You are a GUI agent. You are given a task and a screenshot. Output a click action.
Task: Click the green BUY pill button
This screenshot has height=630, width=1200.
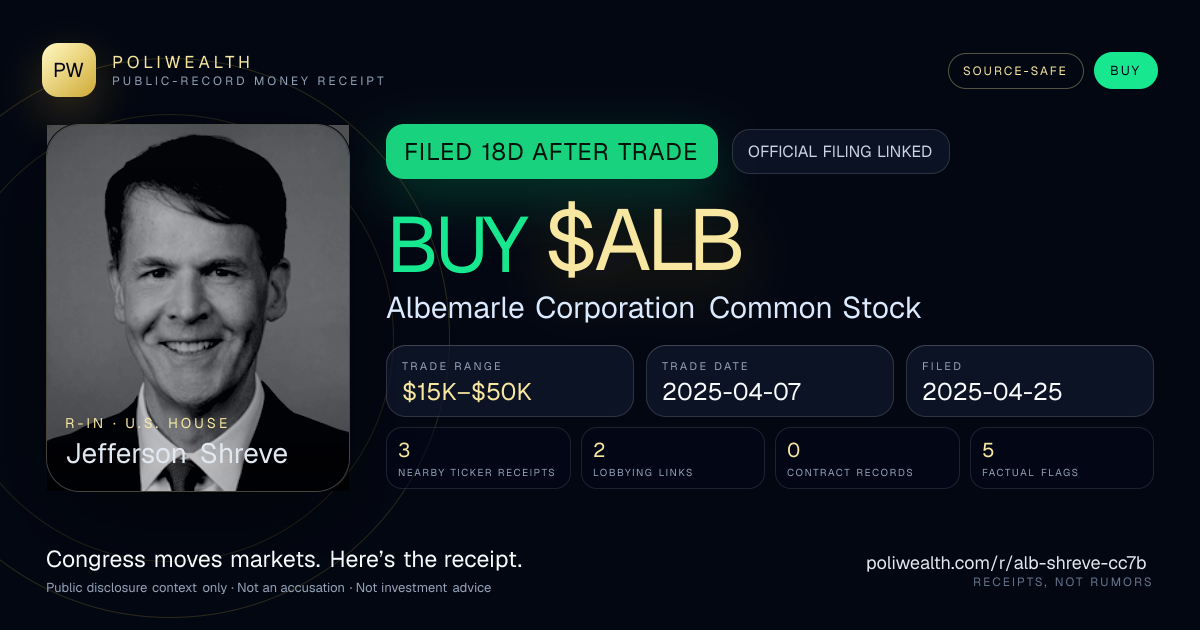pyautogui.click(x=1125, y=71)
